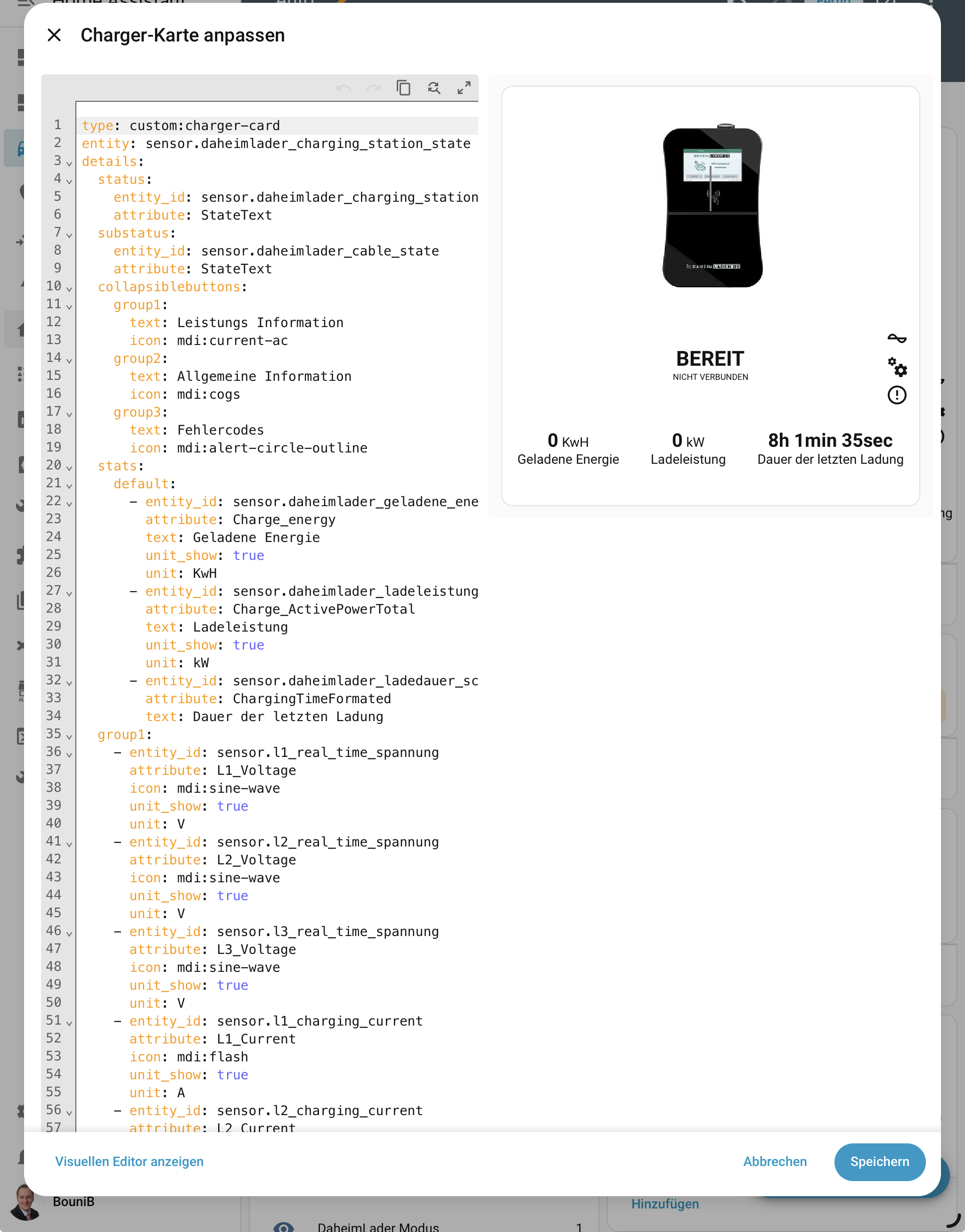Screen dimensions: 965x1232
Task: Save the card with Speichern
Action: (x=879, y=1161)
